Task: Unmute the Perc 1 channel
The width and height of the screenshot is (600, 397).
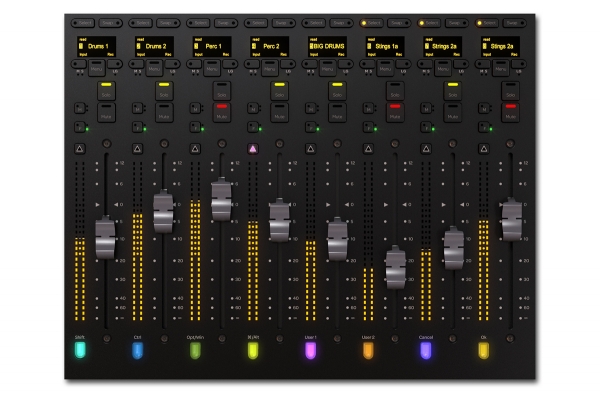Action: click(222, 113)
